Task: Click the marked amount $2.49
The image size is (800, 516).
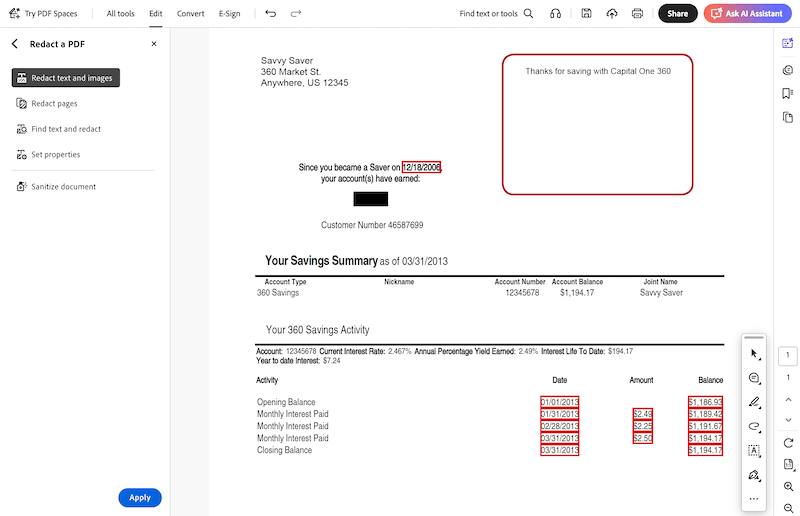Action: pyautogui.click(x=642, y=414)
